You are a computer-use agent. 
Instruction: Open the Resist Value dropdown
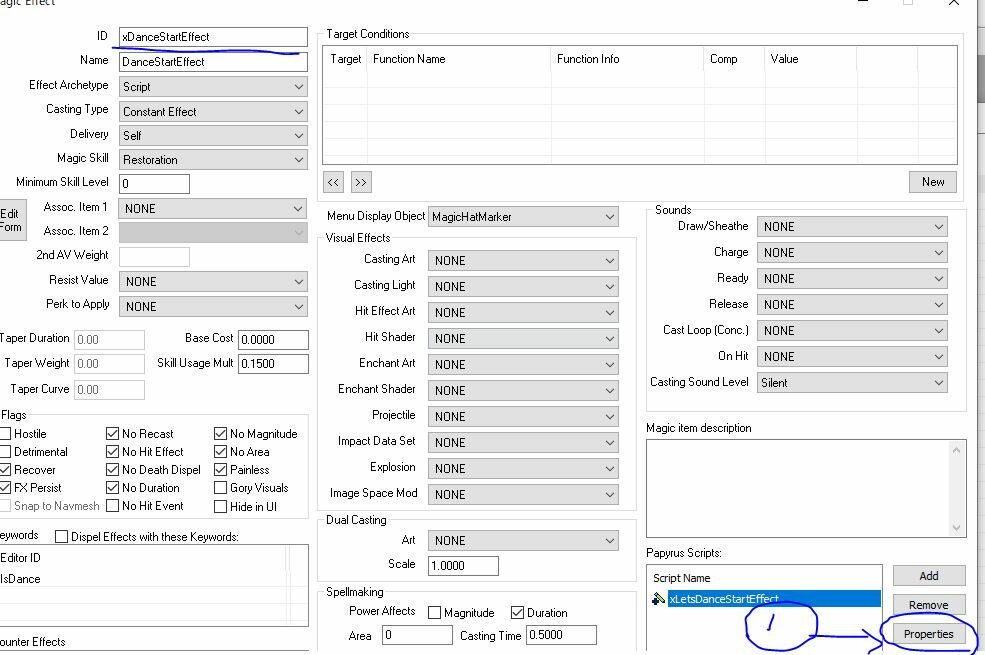click(213, 281)
